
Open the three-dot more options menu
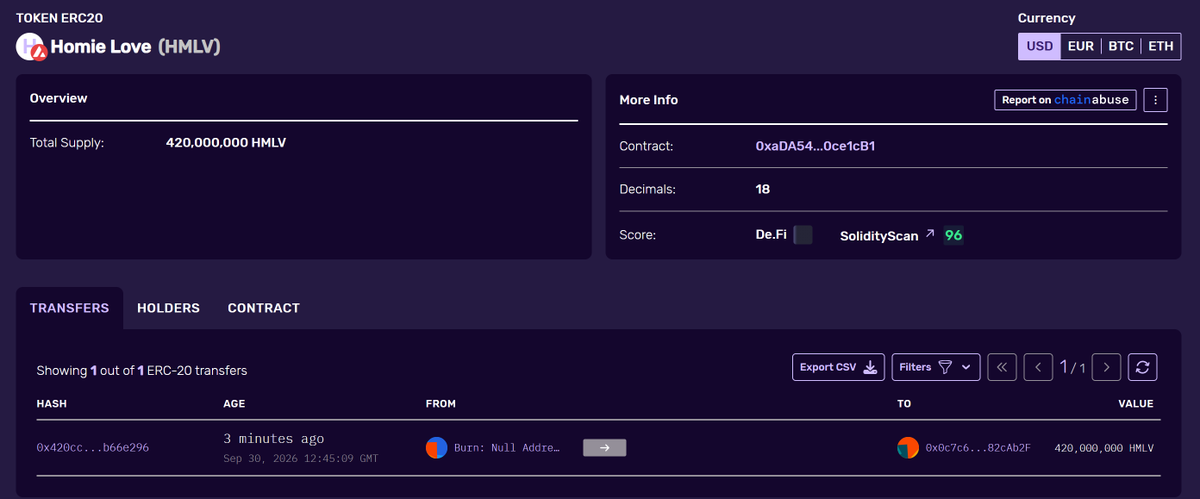(x=1155, y=100)
